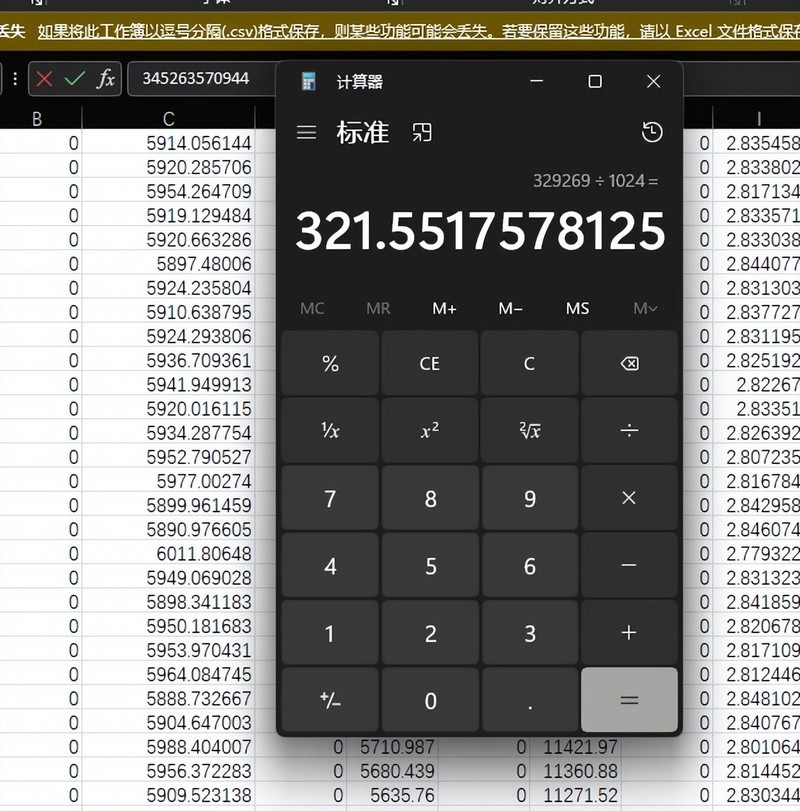The height and width of the screenshot is (811, 800).
Task: Select Excel cell 11271.52
Action: (576, 795)
